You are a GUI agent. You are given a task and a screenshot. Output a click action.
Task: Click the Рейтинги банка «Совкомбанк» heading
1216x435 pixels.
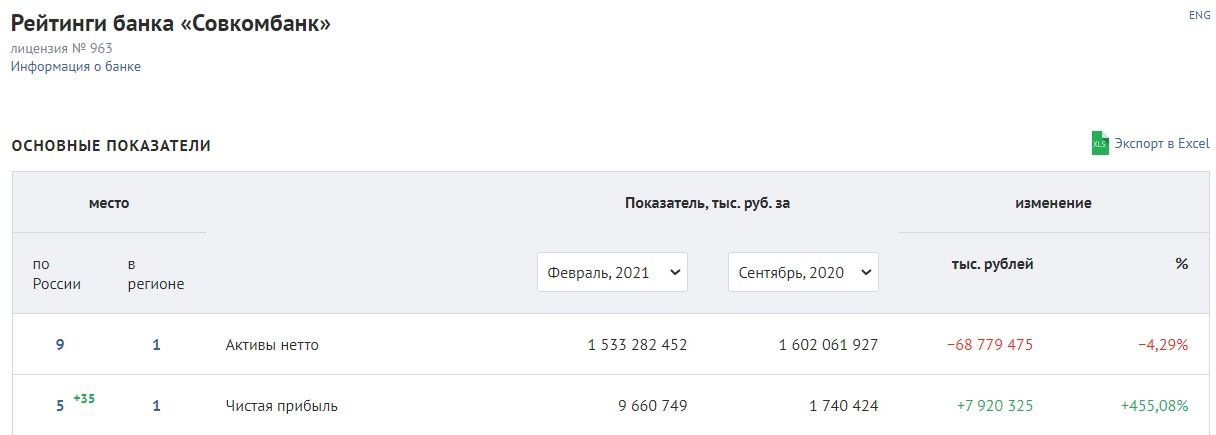pos(171,23)
